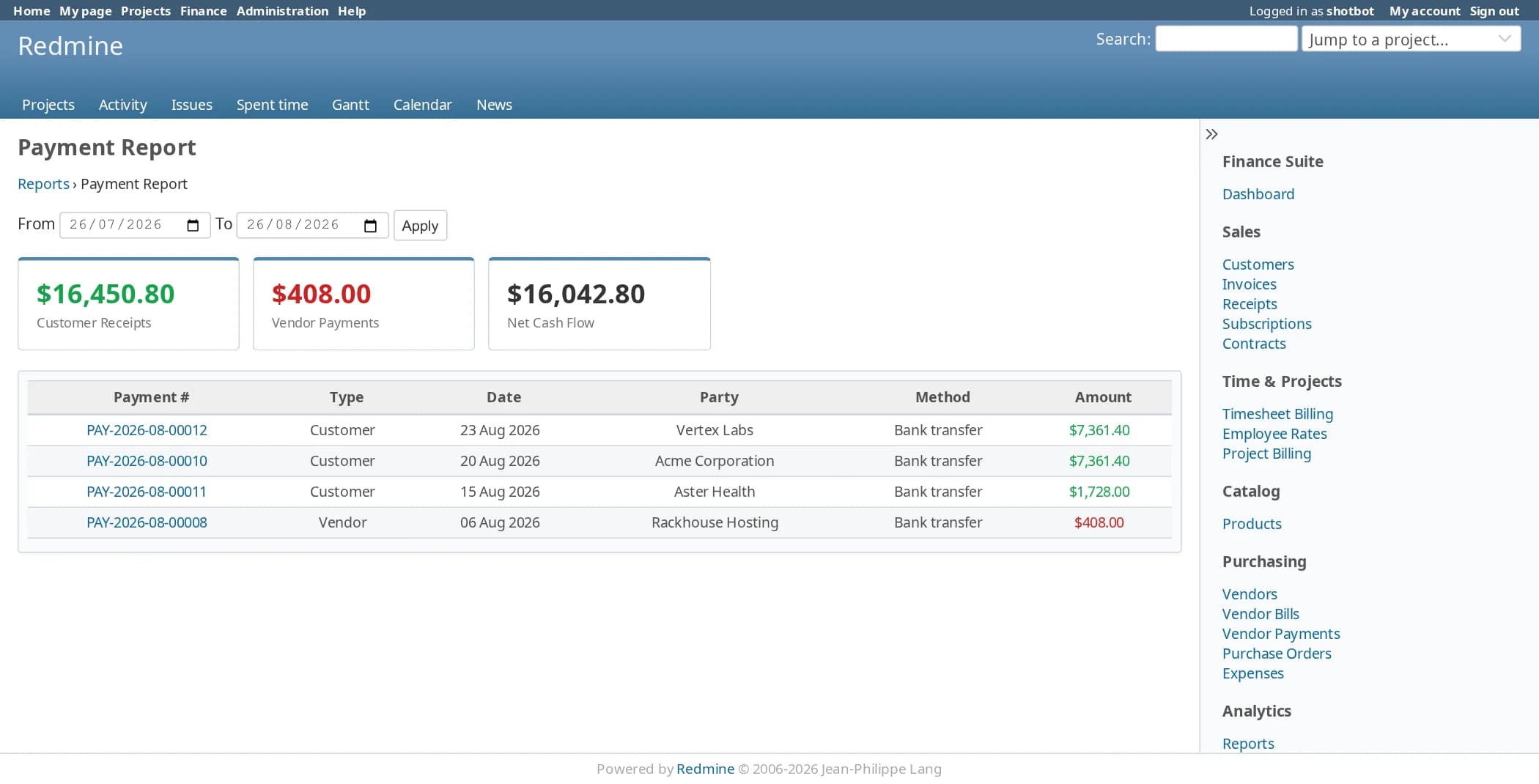The width and height of the screenshot is (1539, 784).
Task: Click the Search input field
Action: pos(1226,39)
